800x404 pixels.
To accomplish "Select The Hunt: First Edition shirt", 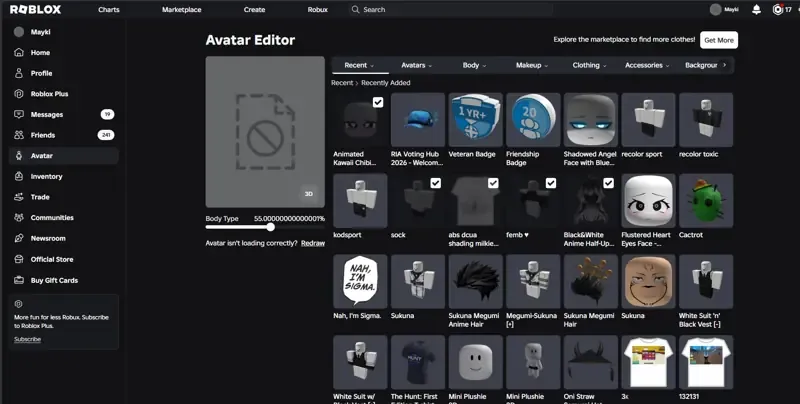I will (418, 362).
